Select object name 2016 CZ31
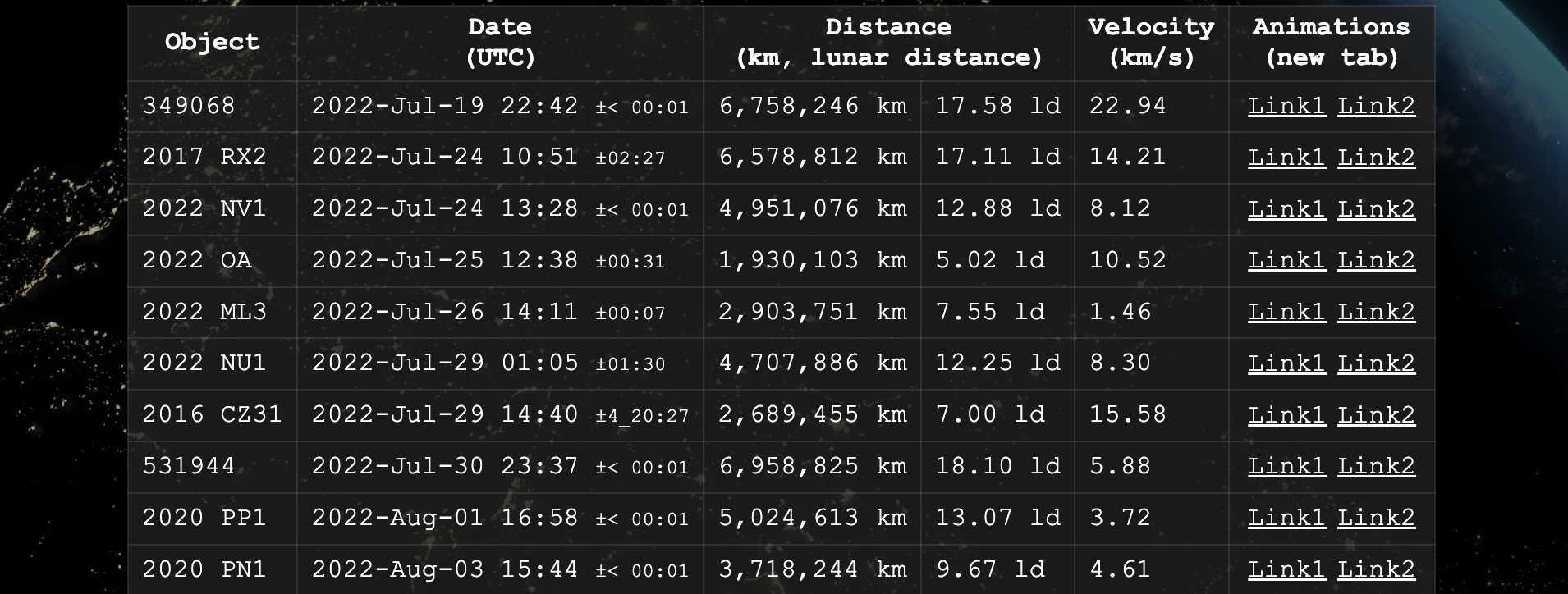Viewport: 1568px width, 594px height. pos(213,414)
